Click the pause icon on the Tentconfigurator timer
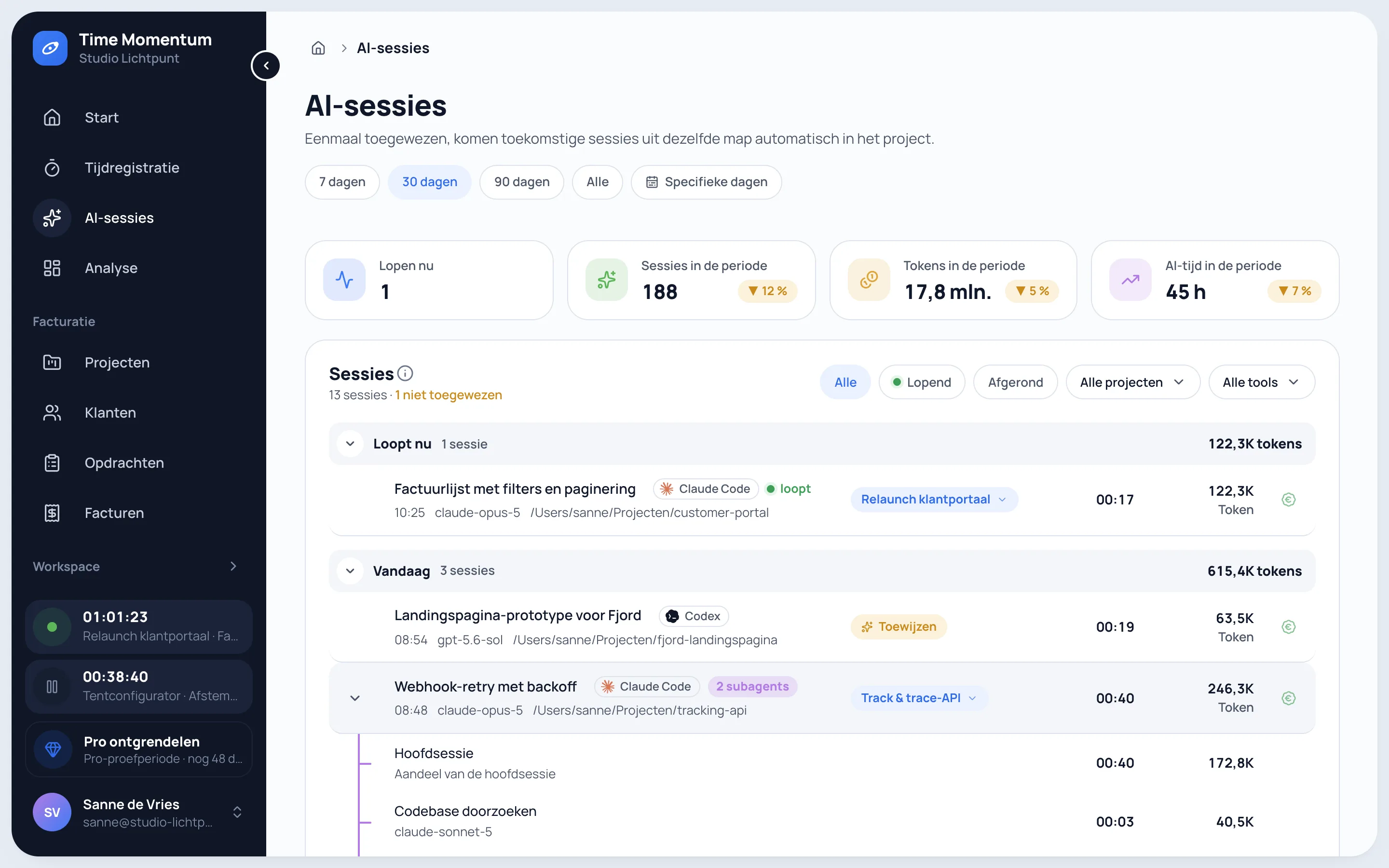Image resolution: width=1389 pixels, height=868 pixels. [x=52, y=687]
